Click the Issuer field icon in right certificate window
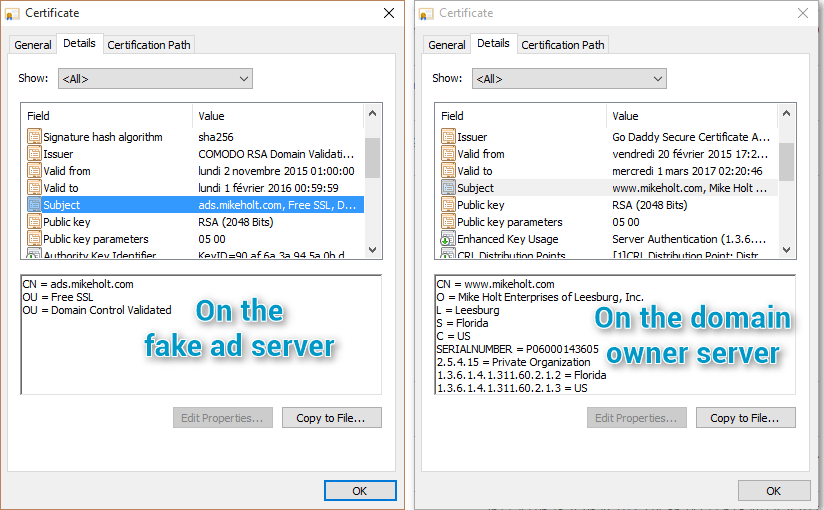The width and height of the screenshot is (824, 510). coord(448,137)
